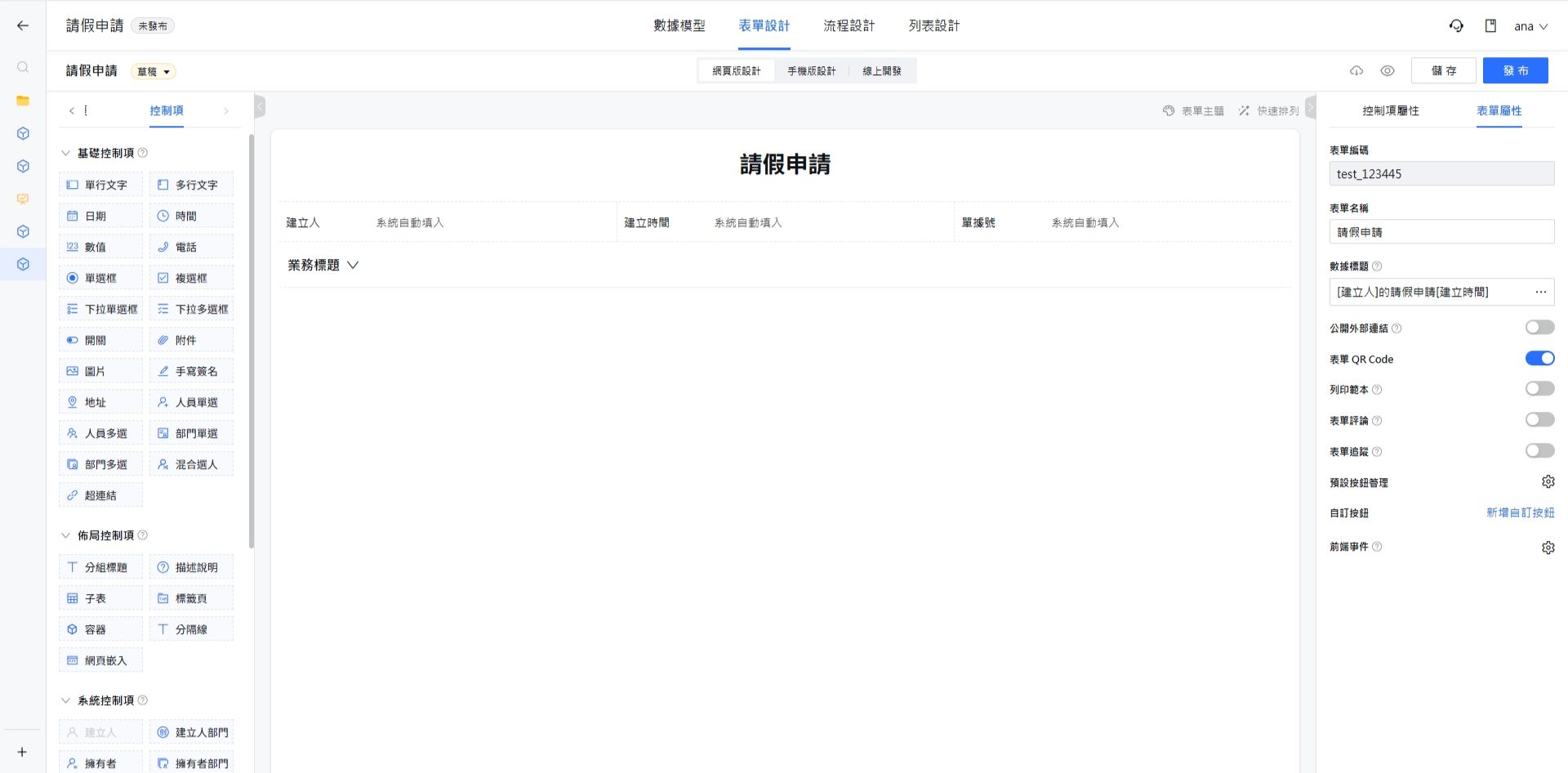
Task: Add the 數值 control
Action: (100, 247)
